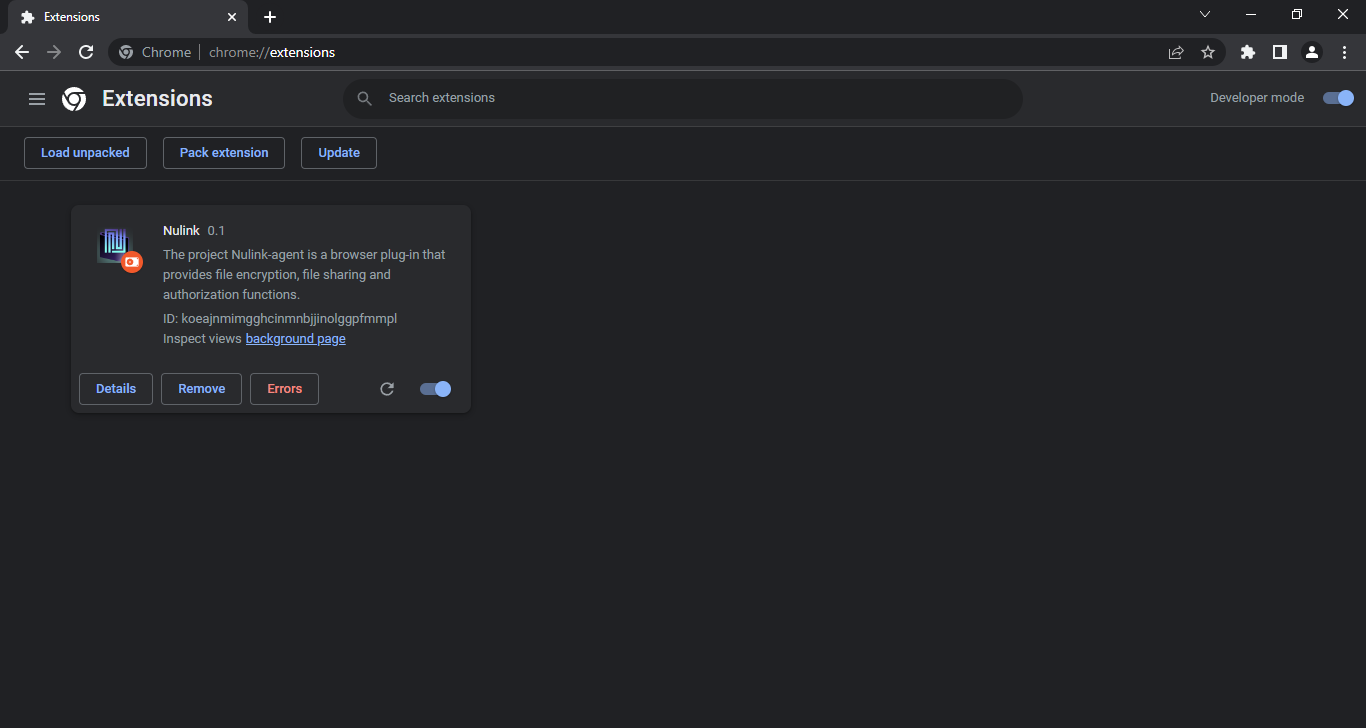Disable Developer mode toggle
Screen dimensions: 1366x728
(x=1338, y=98)
